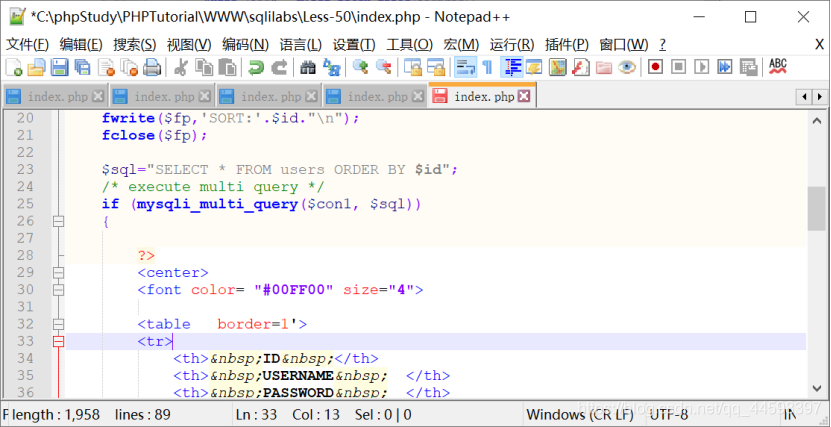Open Find with binoculars icon
The image size is (831, 427).
[x=308, y=67]
